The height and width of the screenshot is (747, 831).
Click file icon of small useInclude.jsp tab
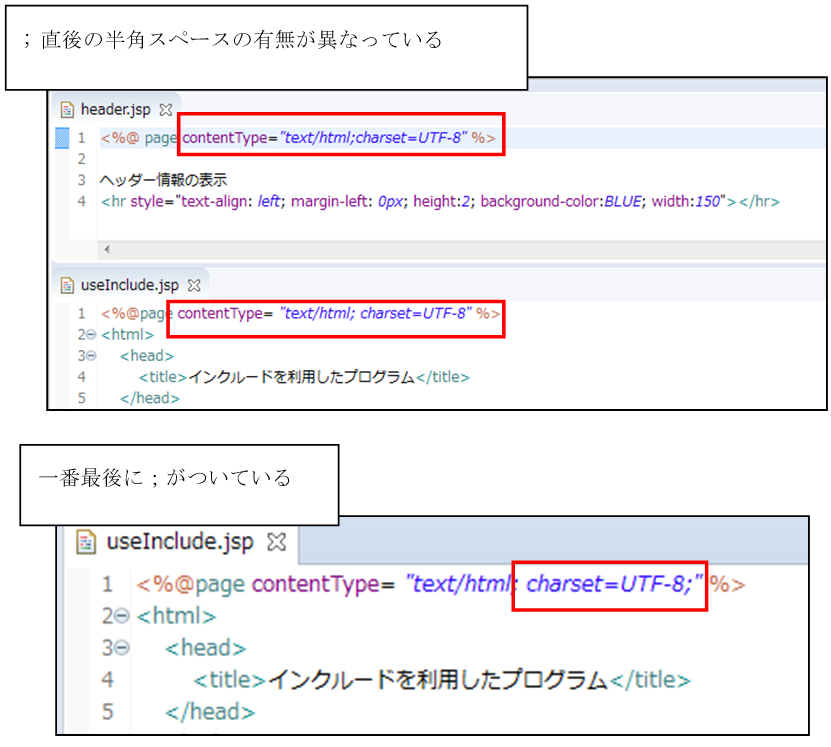click(67, 285)
